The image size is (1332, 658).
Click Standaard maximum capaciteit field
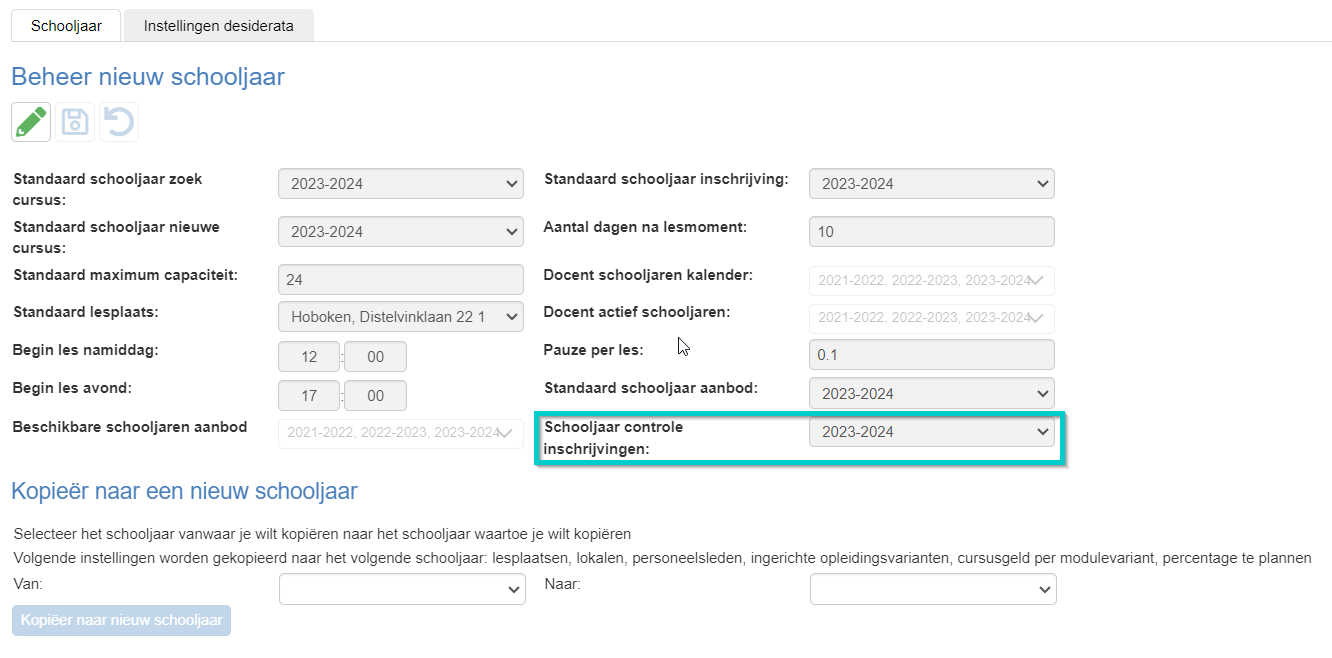[401, 279]
